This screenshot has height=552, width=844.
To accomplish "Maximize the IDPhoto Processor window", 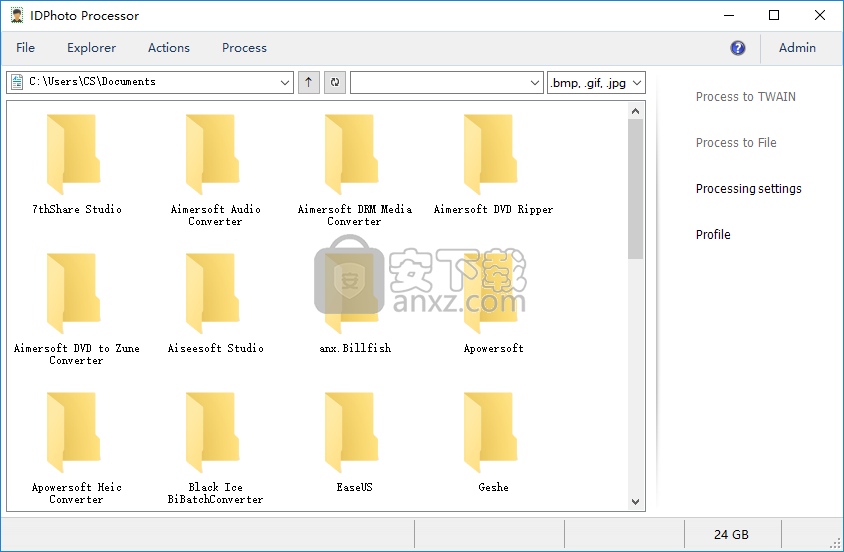I will click(773, 16).
